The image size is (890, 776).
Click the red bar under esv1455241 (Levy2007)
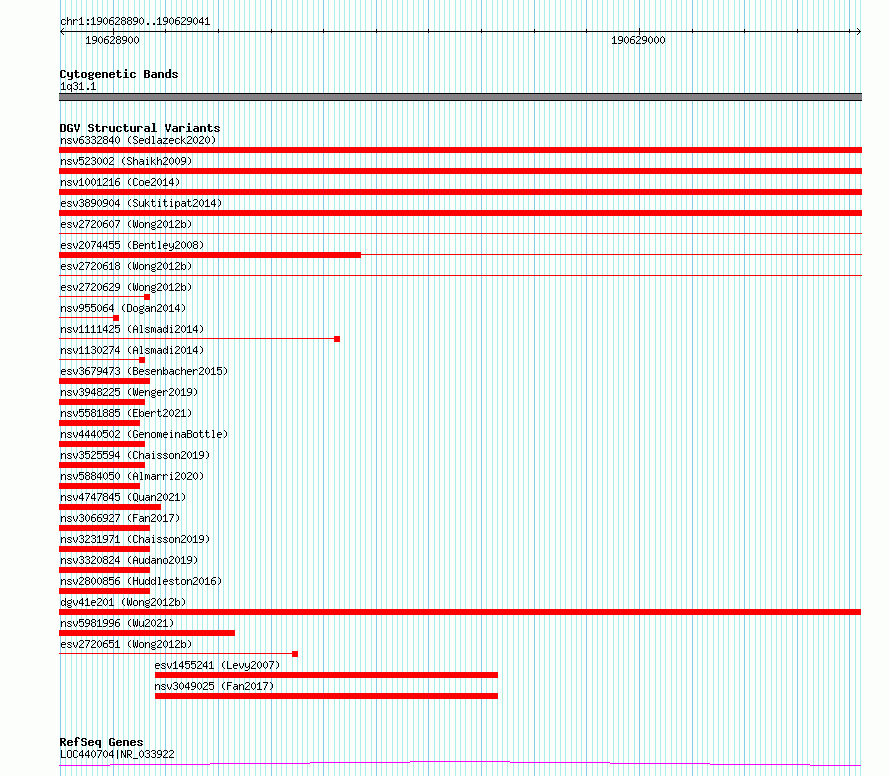(326, 675)
